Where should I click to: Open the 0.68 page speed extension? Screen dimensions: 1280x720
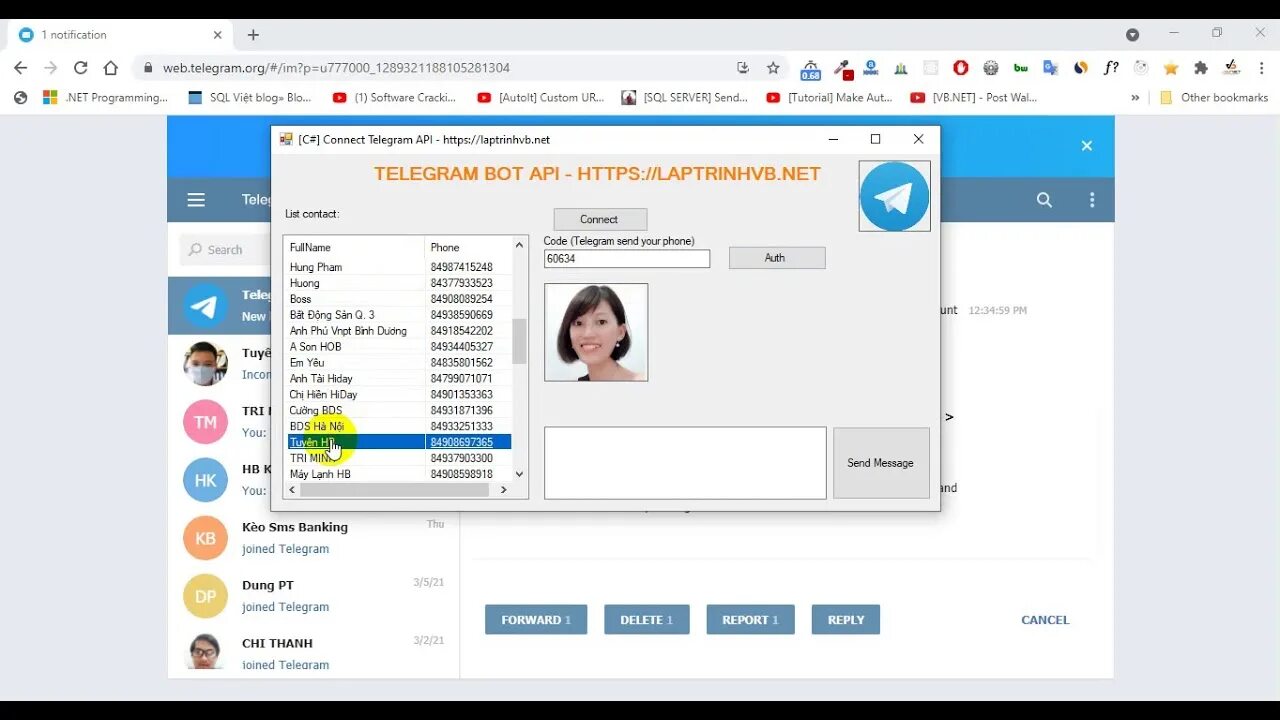click(x=810, y=69)
